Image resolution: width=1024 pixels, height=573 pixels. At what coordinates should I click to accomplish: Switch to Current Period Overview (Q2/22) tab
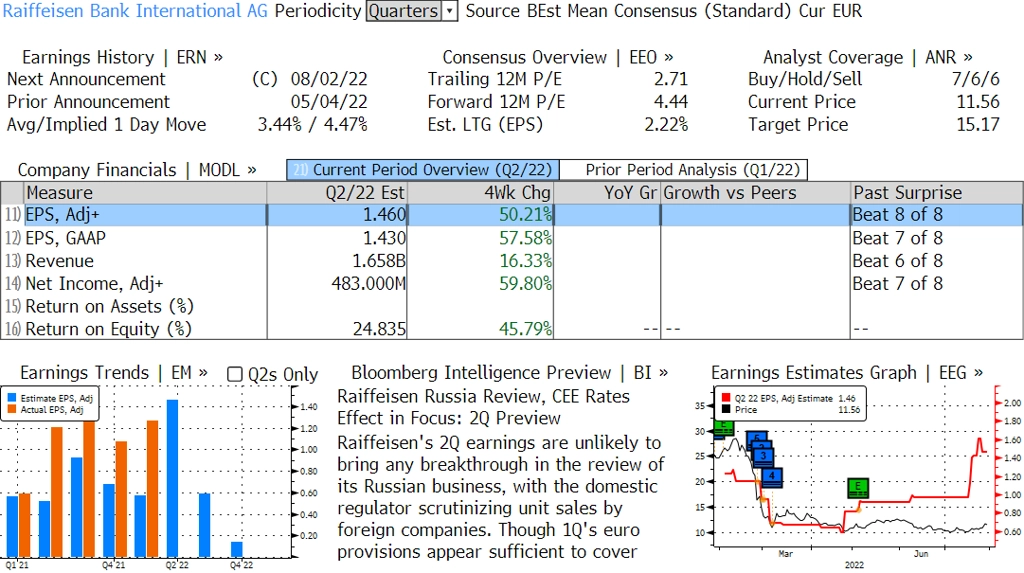(x=423, y=170)
